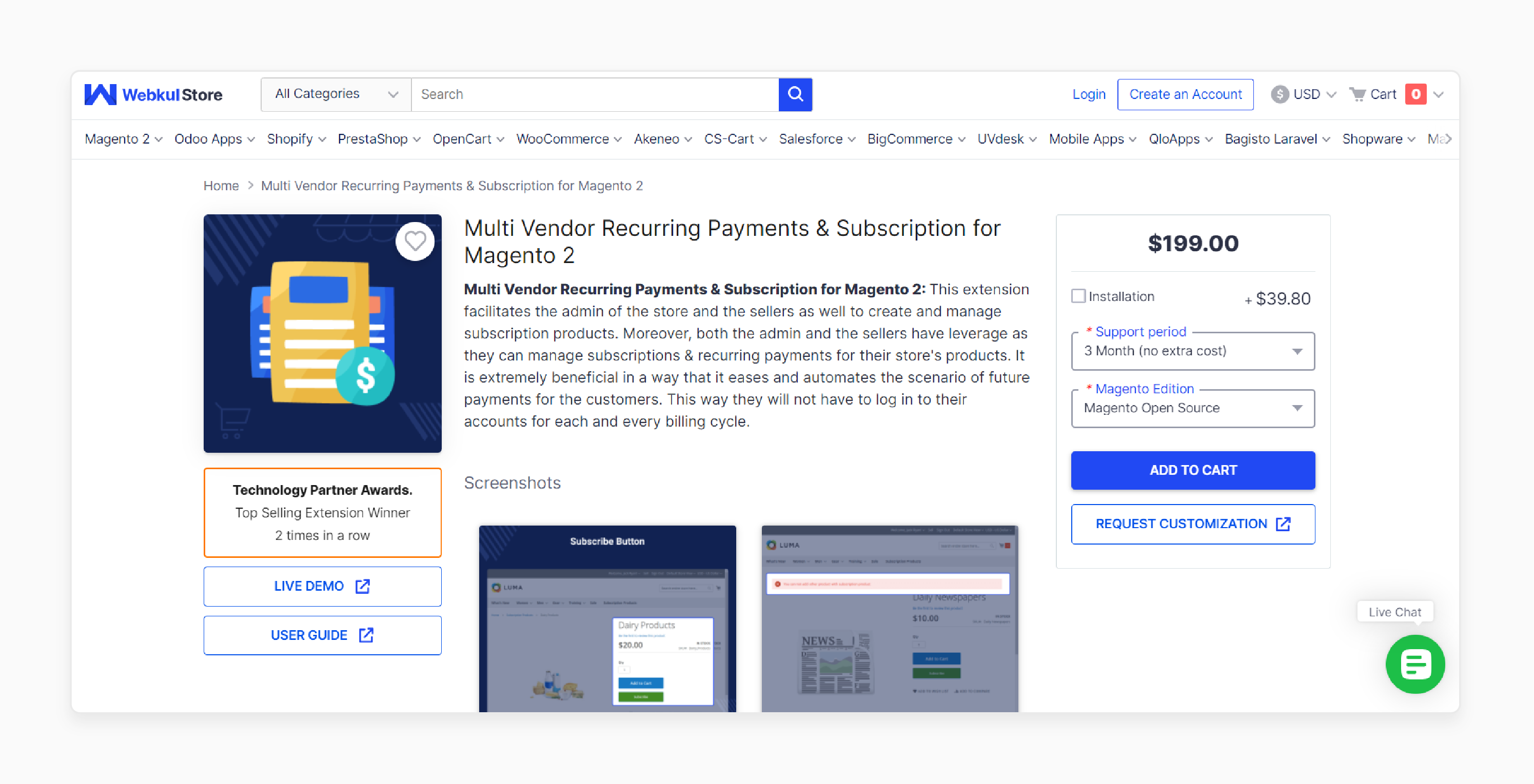Open the Shopify menu
This screenshot has height=784, width=1534.
[x=296, y=139]
